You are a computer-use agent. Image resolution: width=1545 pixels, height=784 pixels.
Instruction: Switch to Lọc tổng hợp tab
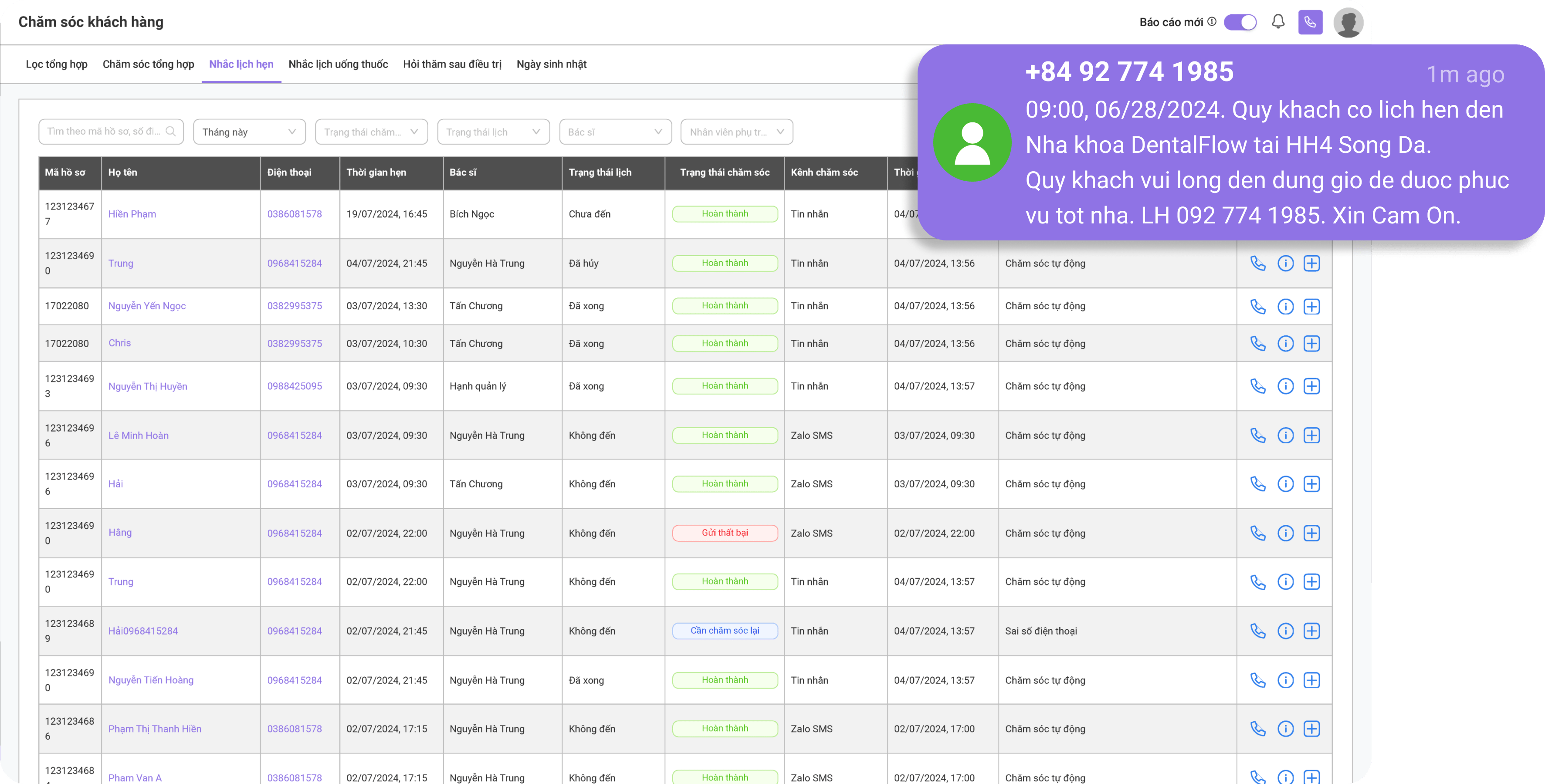[x=56, y=64]
